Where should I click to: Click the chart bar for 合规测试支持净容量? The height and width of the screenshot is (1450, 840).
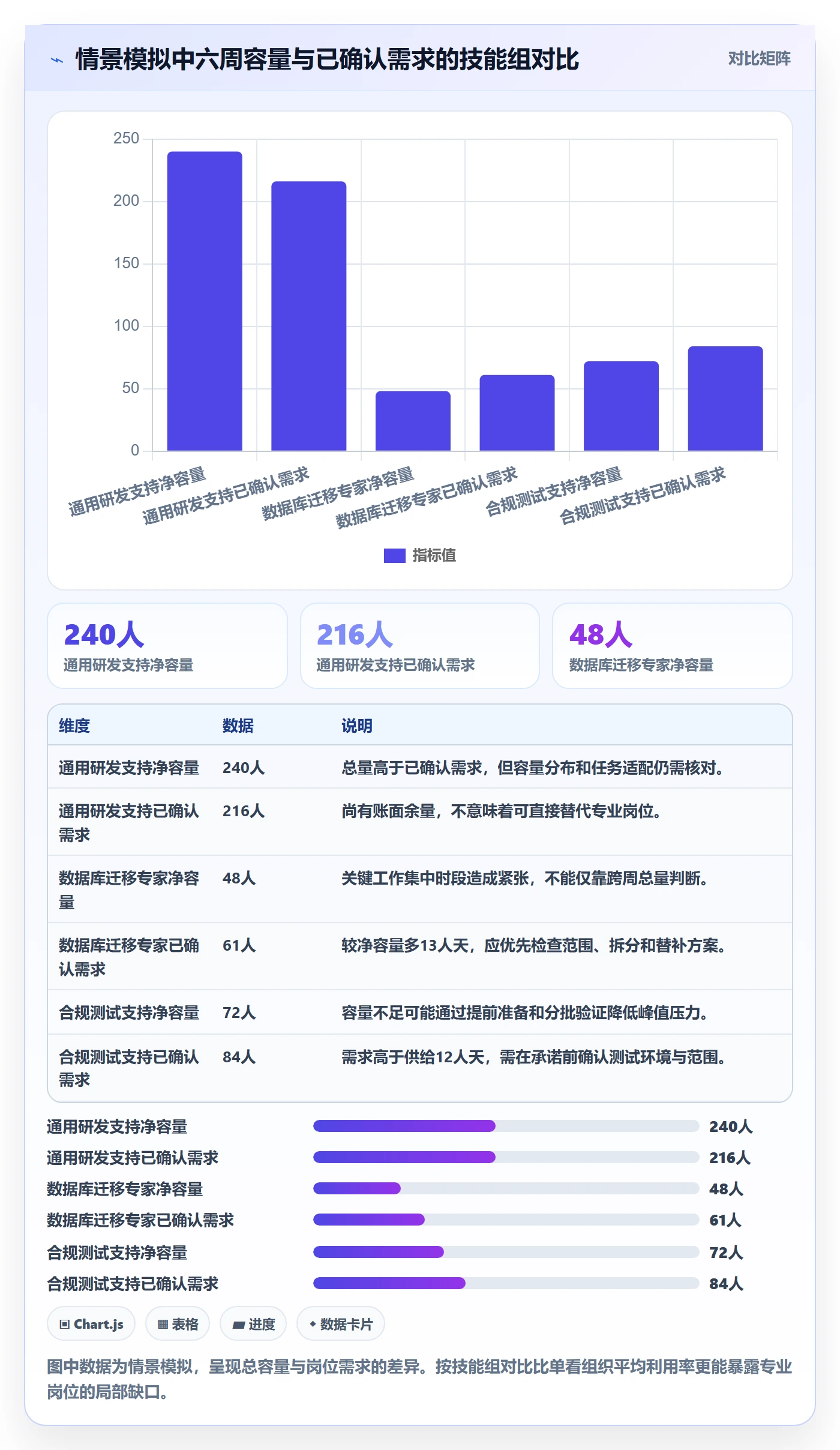(621, 406)
